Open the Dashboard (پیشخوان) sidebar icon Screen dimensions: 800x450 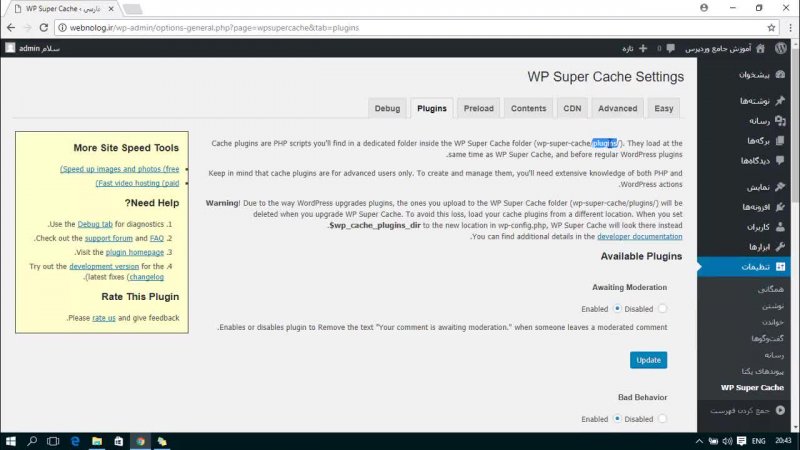tap(779, 75)
